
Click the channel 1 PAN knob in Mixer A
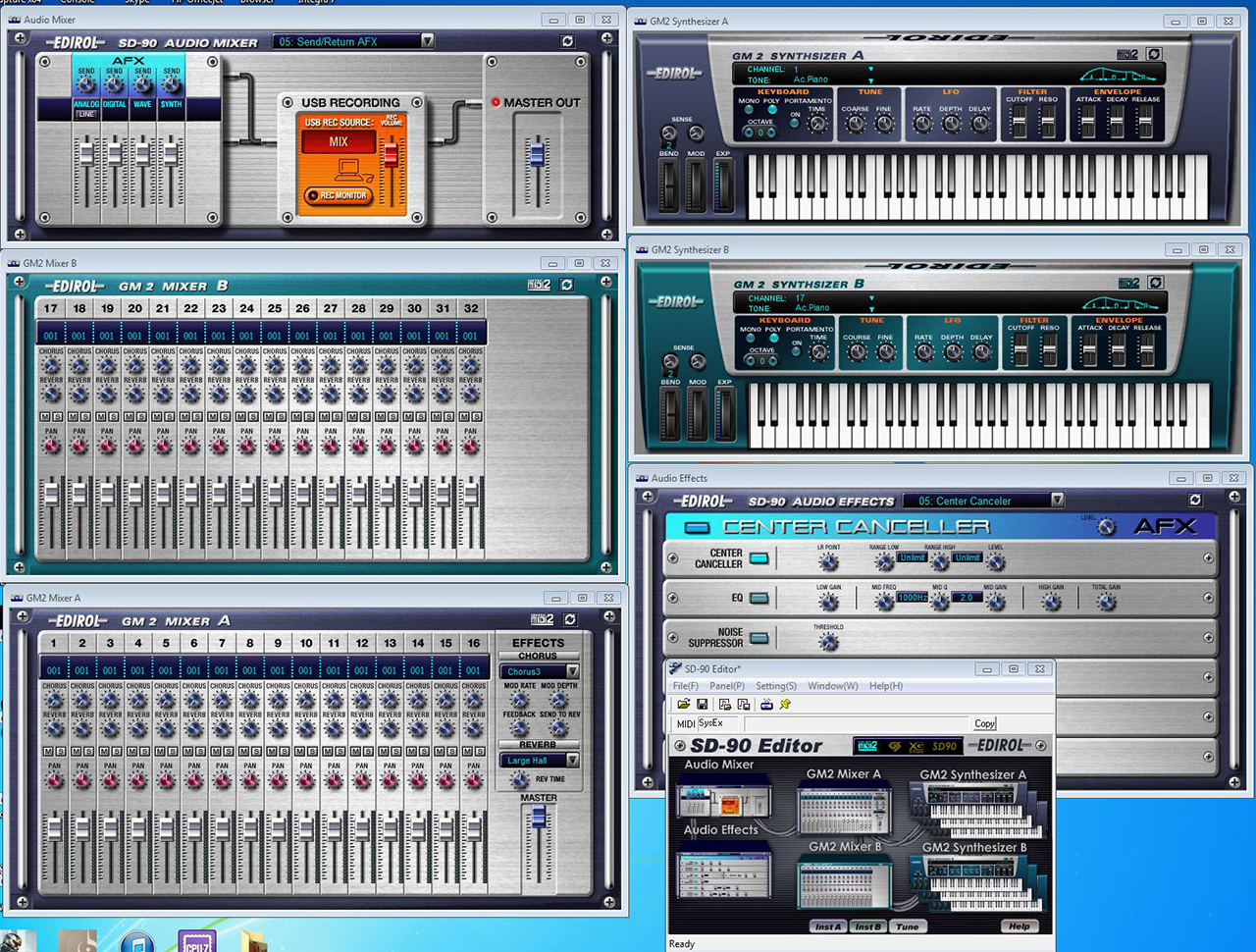point(54,781)
